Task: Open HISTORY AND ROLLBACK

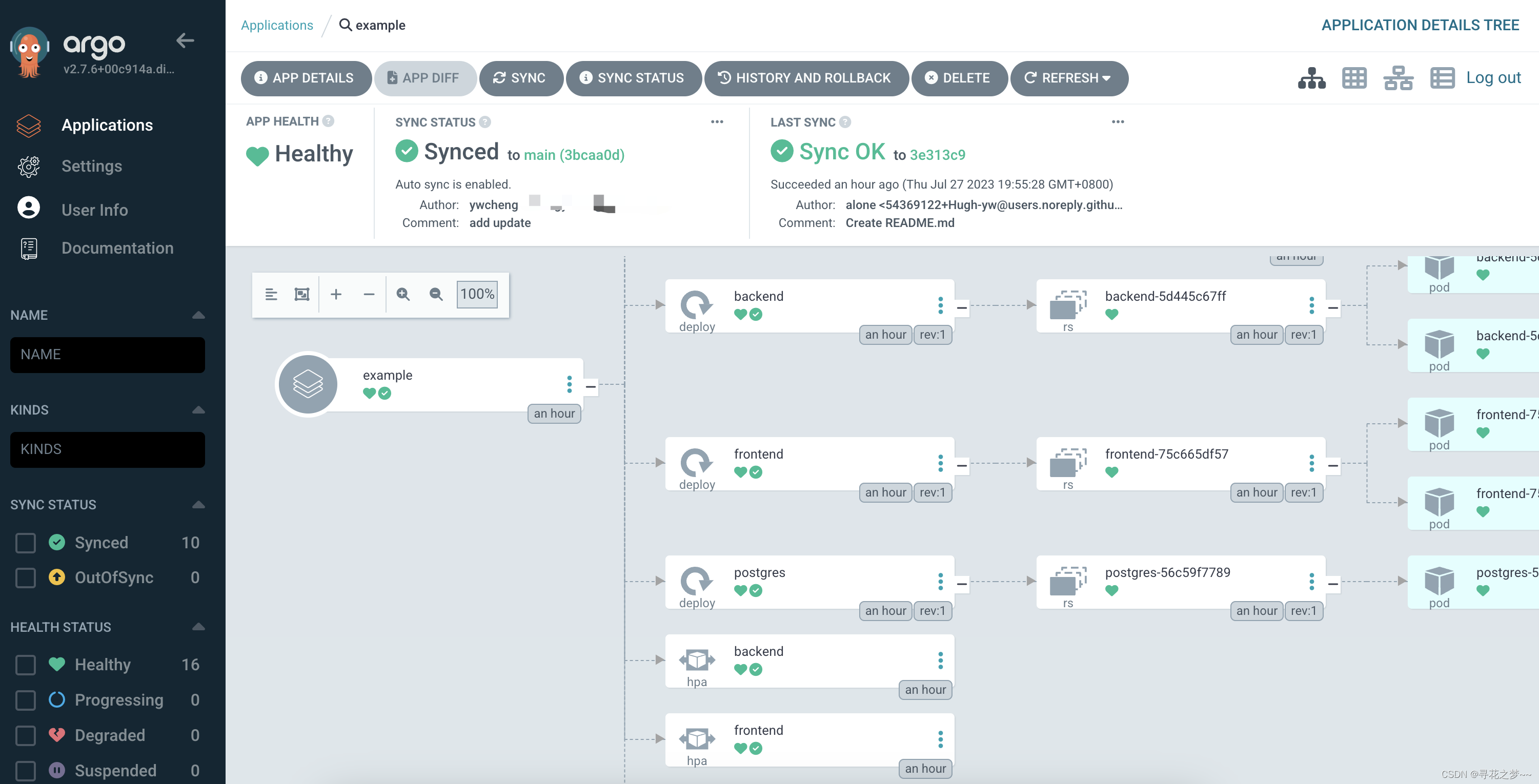Action: (x=805, y=78)
